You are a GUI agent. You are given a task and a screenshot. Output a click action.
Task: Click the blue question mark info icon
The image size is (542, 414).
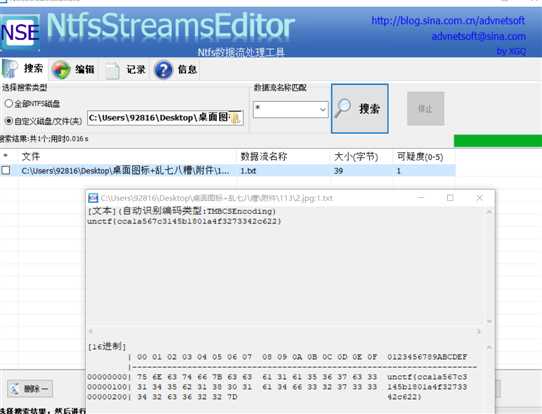[163, 70]
